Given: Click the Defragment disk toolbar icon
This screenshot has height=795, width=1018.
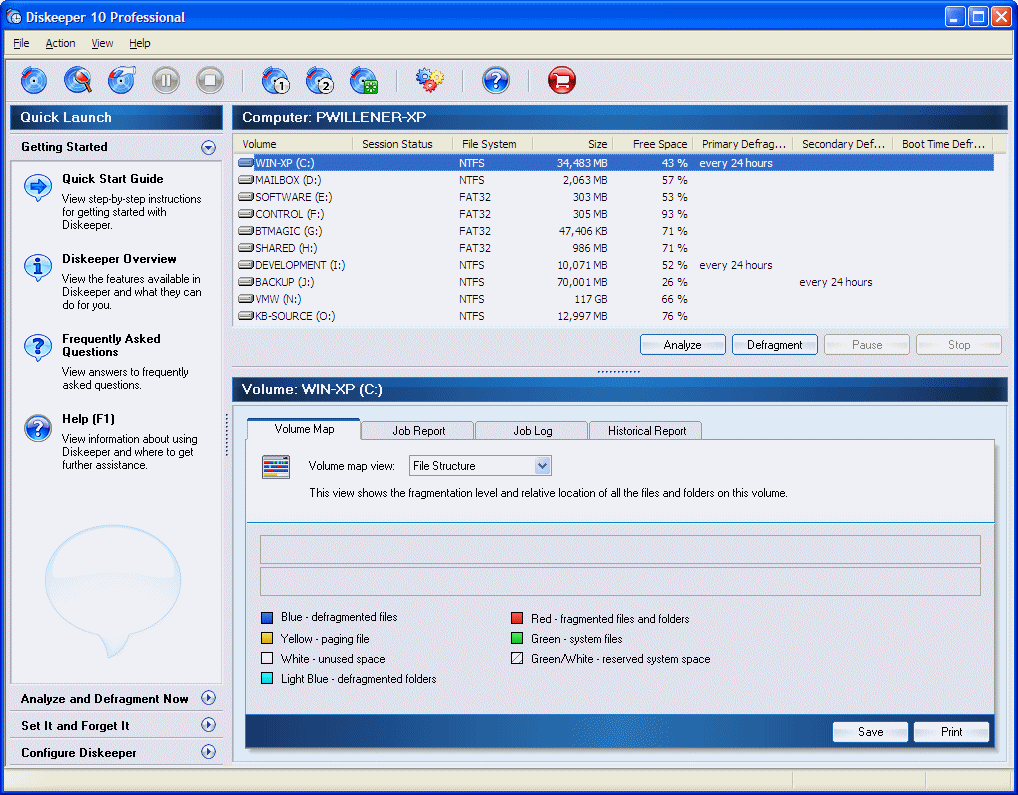Looking at the screenshot, I should pyautogui.click(x=34, y=80).
